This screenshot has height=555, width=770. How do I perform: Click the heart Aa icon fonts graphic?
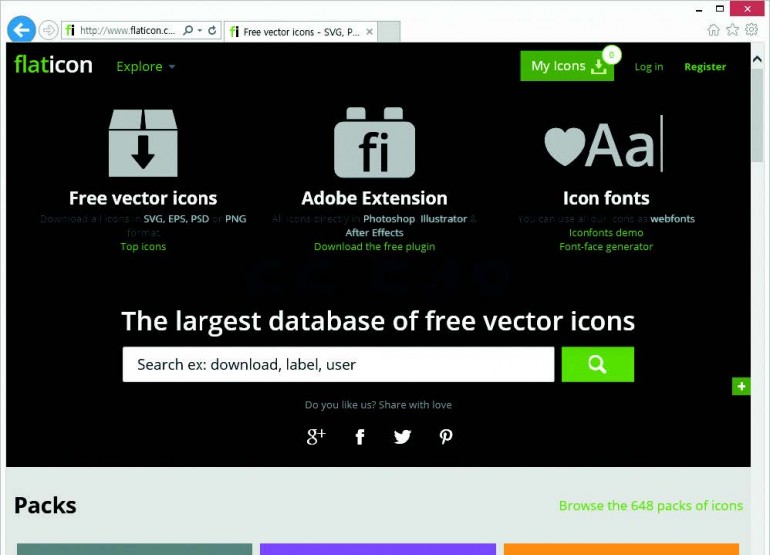[605, 143]
